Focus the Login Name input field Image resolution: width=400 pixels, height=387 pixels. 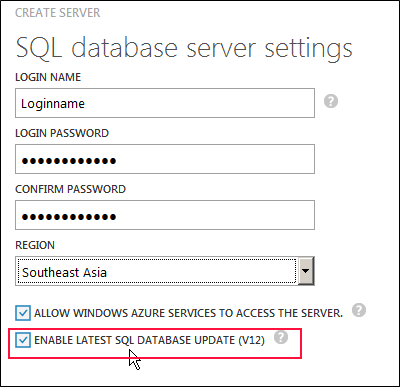(165, 103)
